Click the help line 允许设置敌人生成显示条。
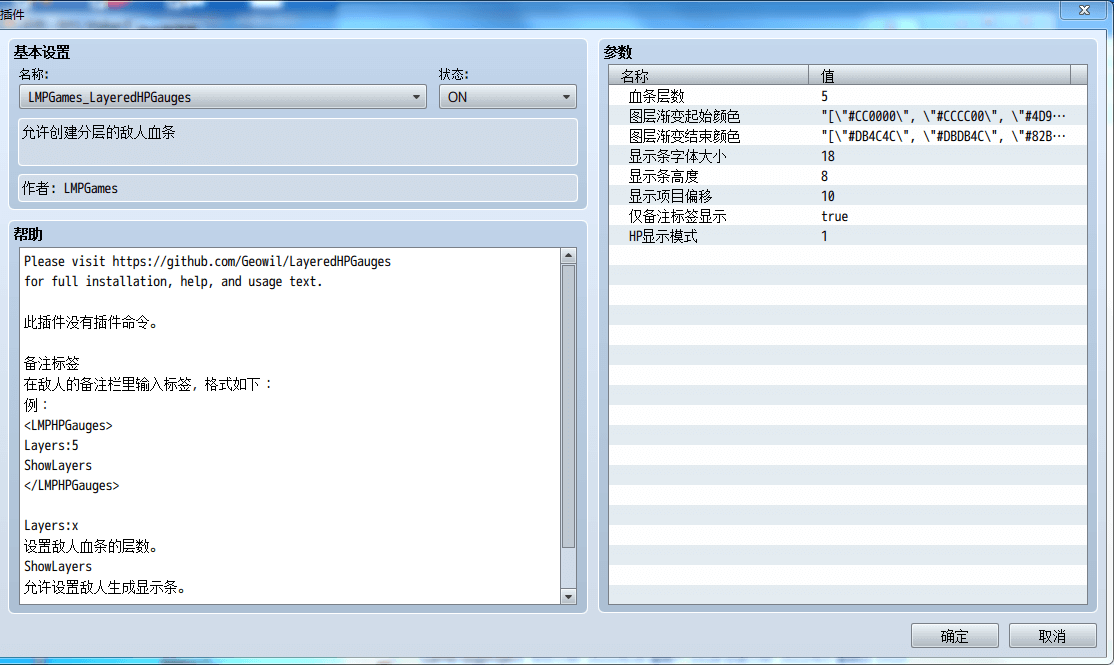This screenshot has width=1114, height=665. [105, 588]
